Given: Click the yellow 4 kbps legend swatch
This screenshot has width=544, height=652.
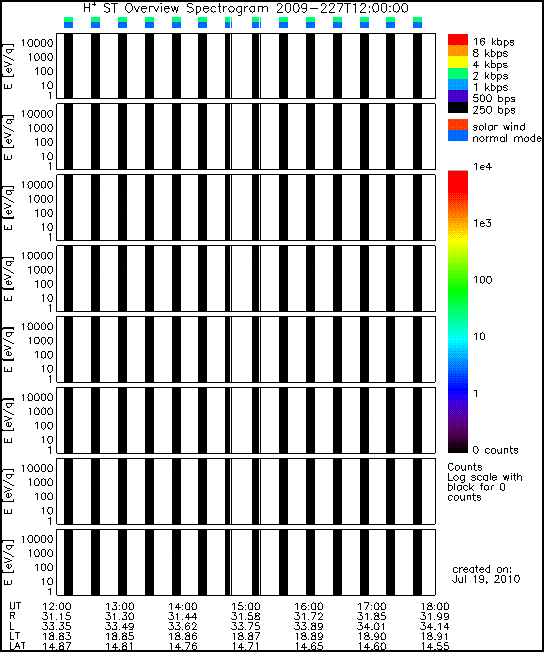Looking at the screenshot, I should click(x=458, y=62).
